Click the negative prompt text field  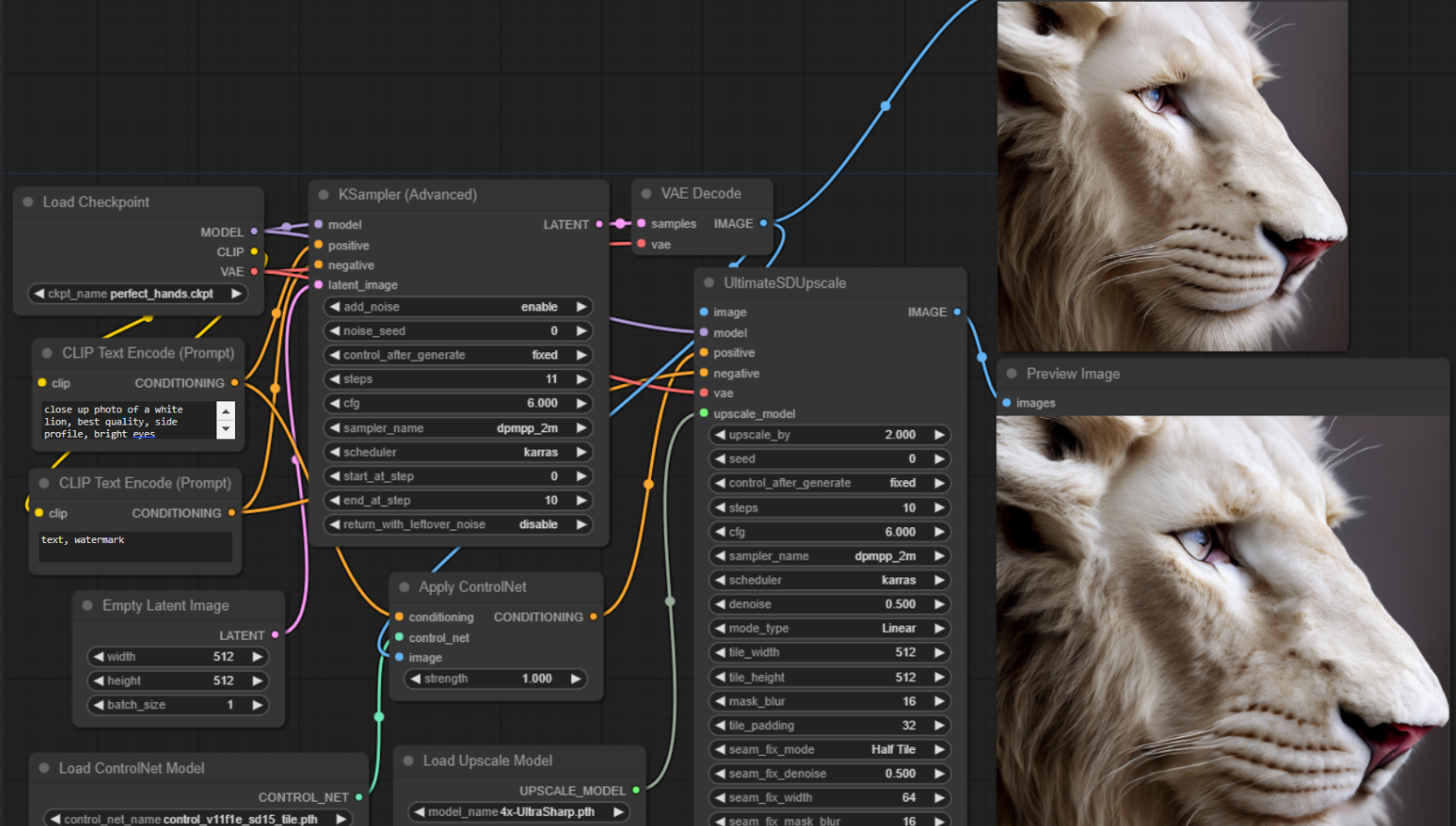pos(135,546)
